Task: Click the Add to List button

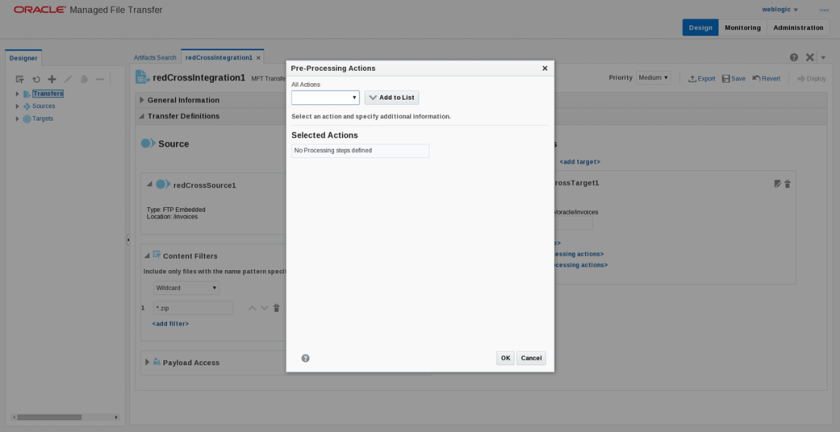Action: tap(391, 98)
